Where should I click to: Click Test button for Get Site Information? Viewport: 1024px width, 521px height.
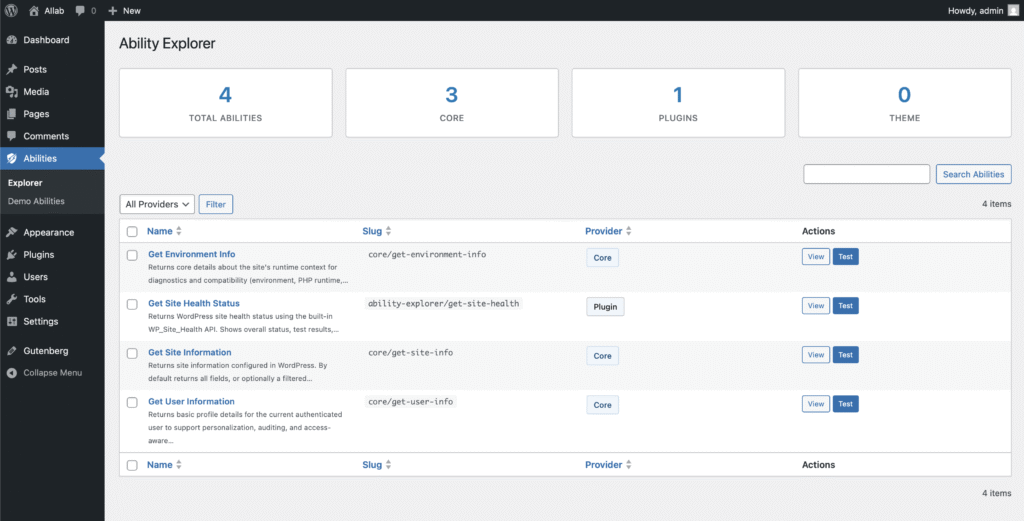coord(845,355)
